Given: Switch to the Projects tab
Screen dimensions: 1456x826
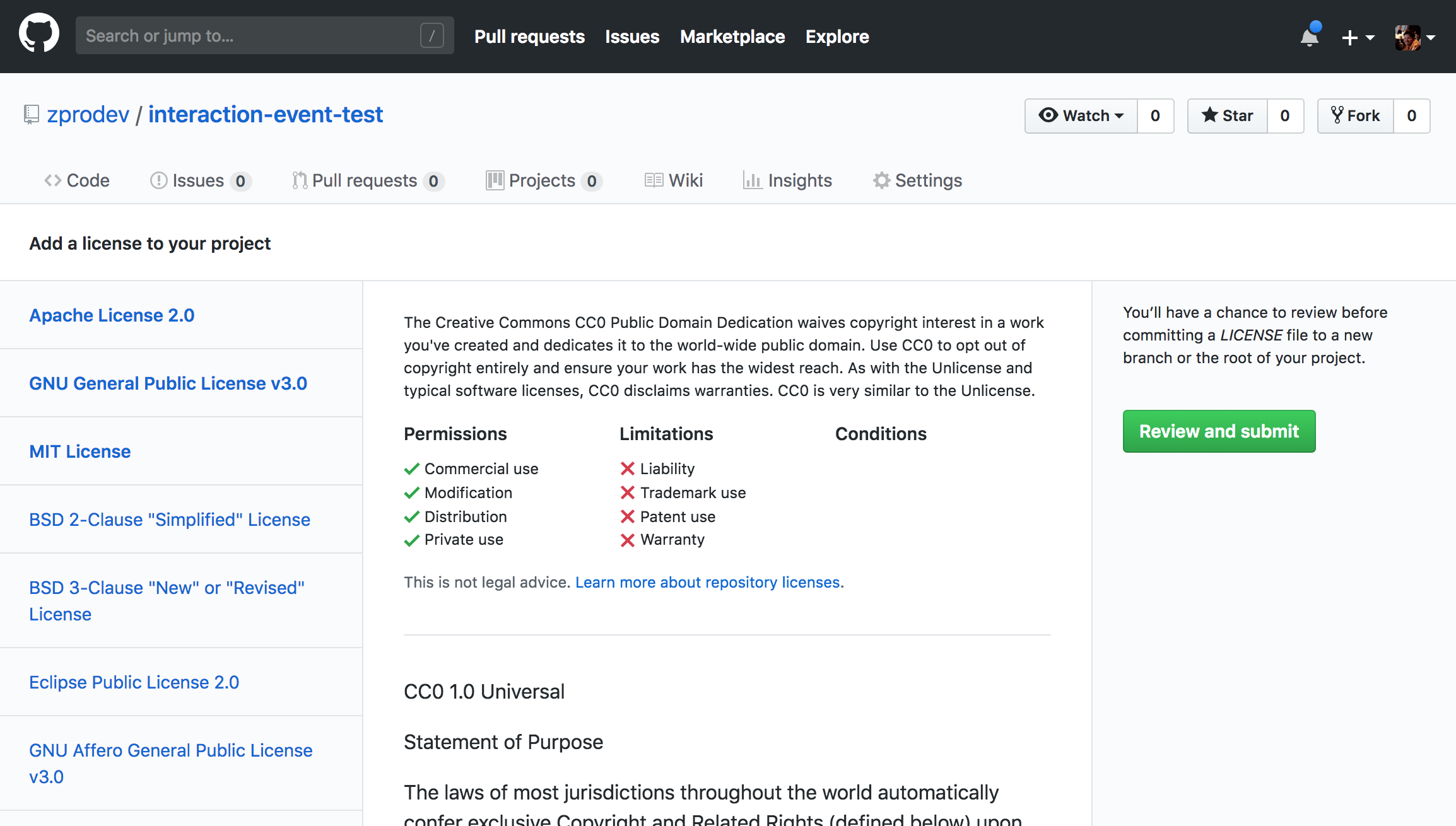Looking at the screenshot, I should (x=543, y=181).
